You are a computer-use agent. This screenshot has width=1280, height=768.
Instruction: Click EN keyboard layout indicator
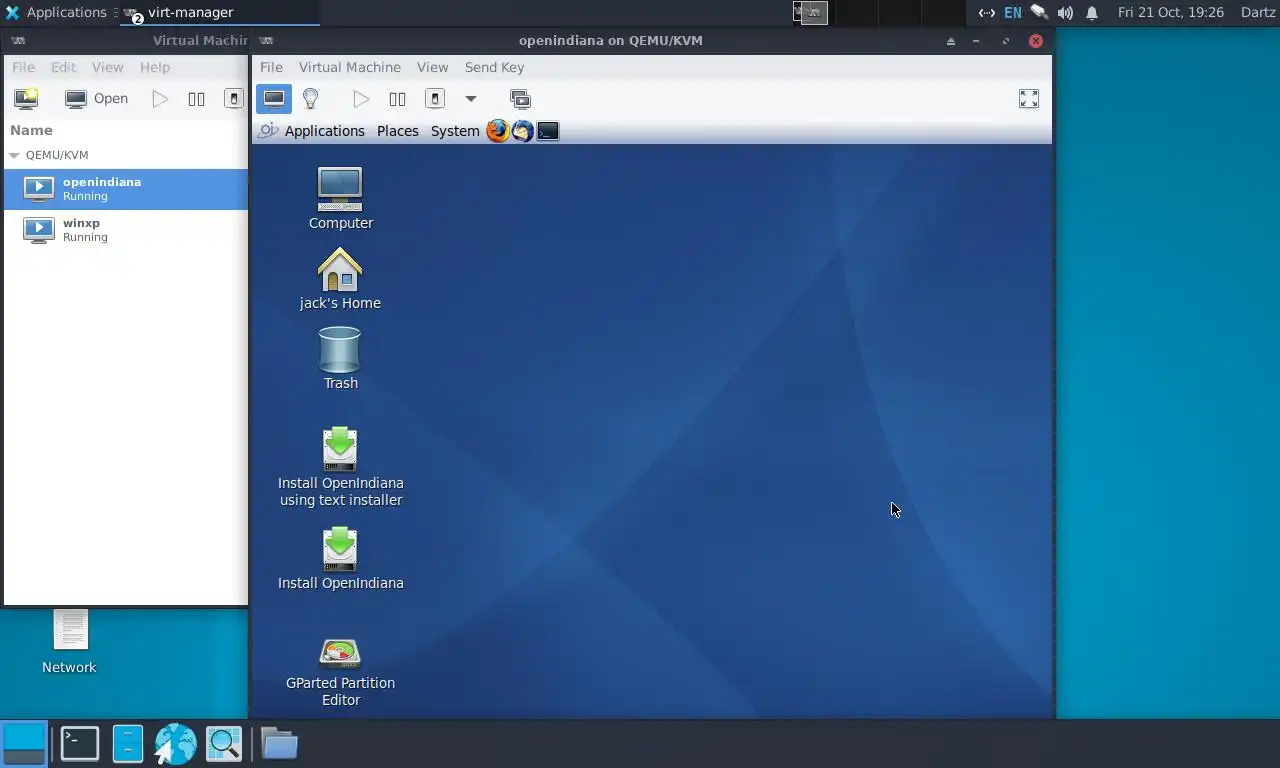[x=1013, y=13]
